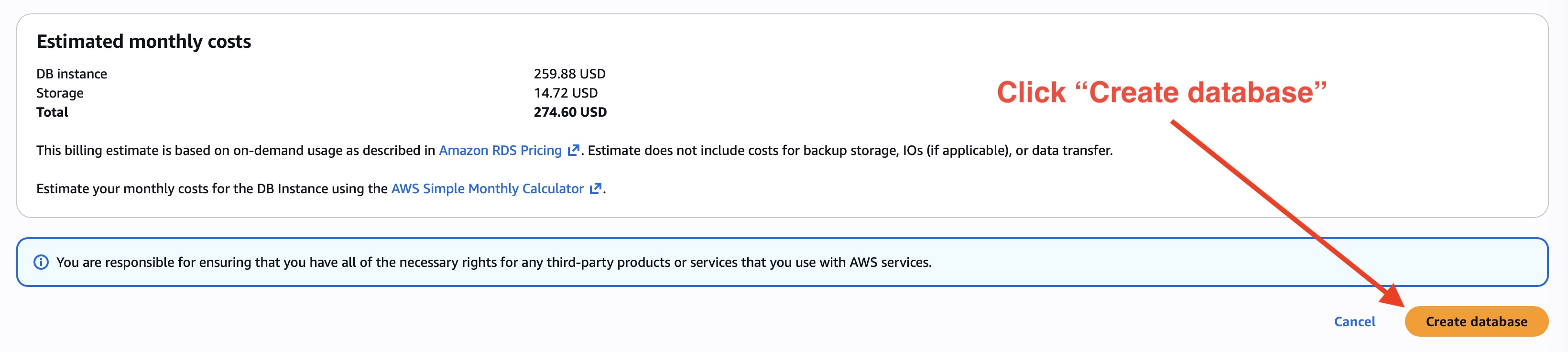This screenshot has height=352, width=1568.
Task: Click the bold Total amount 274.60 USD
Action: click(x=569, y=112)
